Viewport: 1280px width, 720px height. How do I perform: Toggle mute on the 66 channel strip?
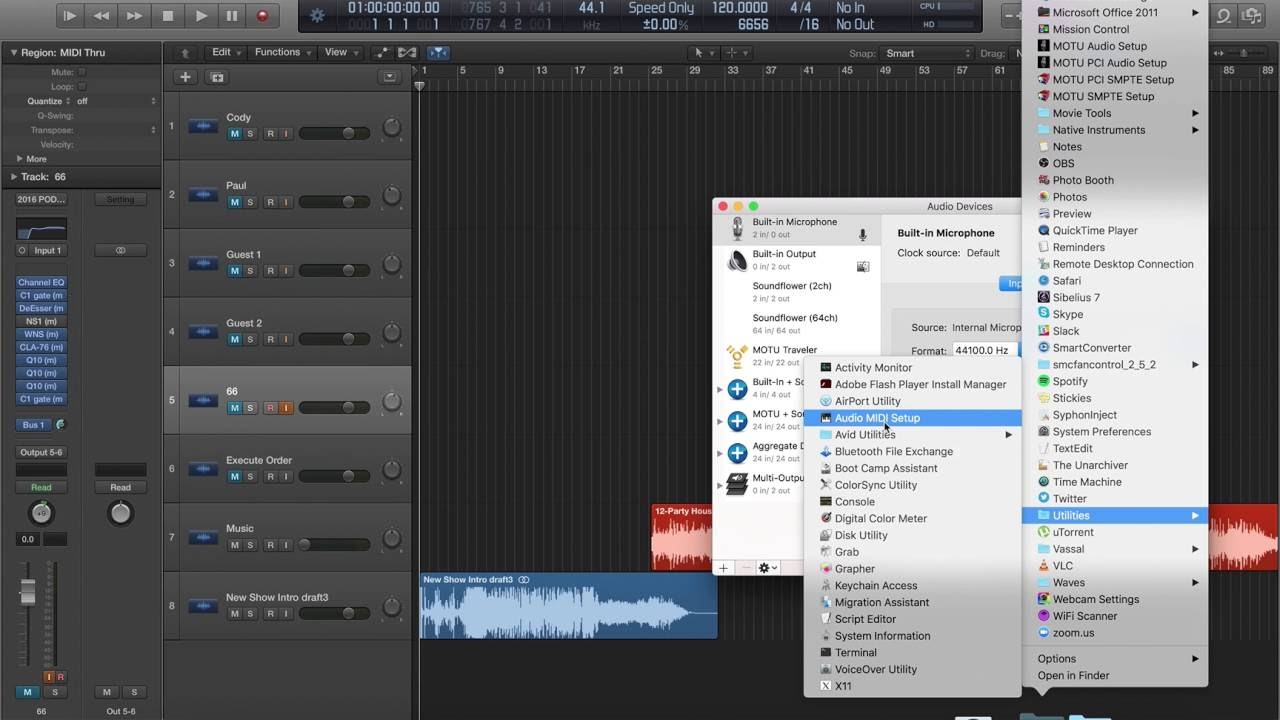(x=27, y=692)
